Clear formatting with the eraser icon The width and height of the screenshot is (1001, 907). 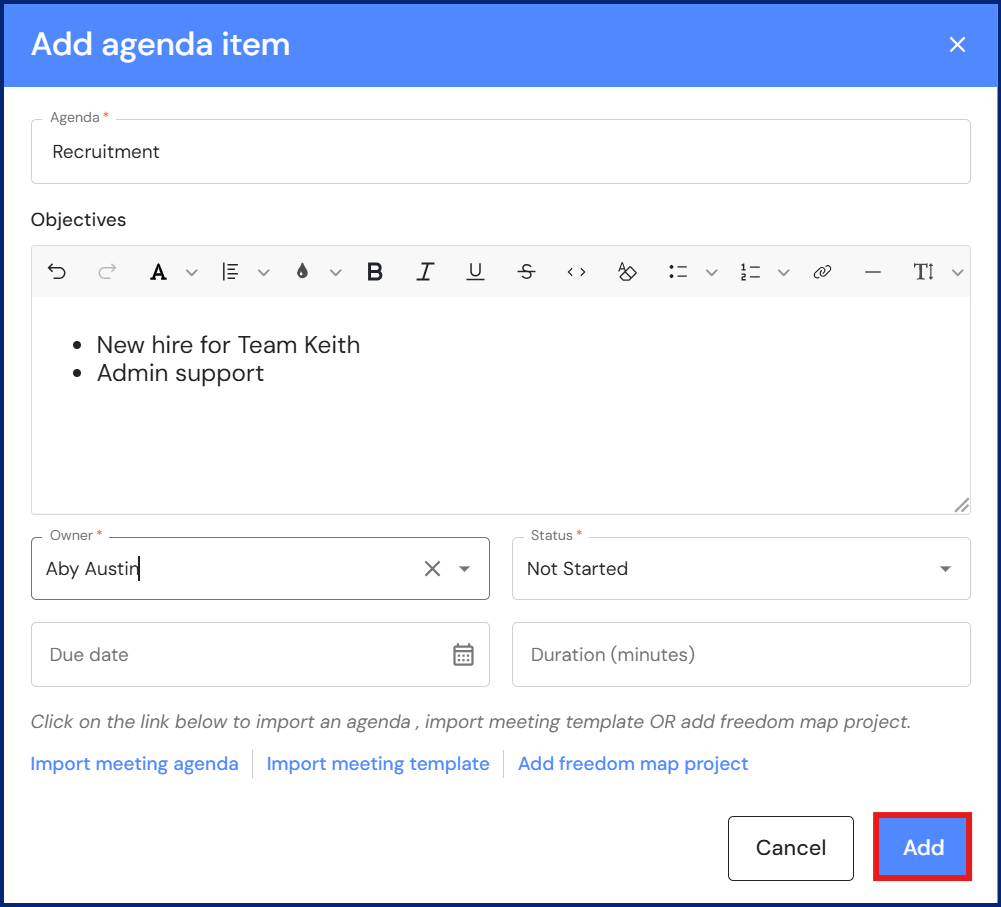point(627,272)
